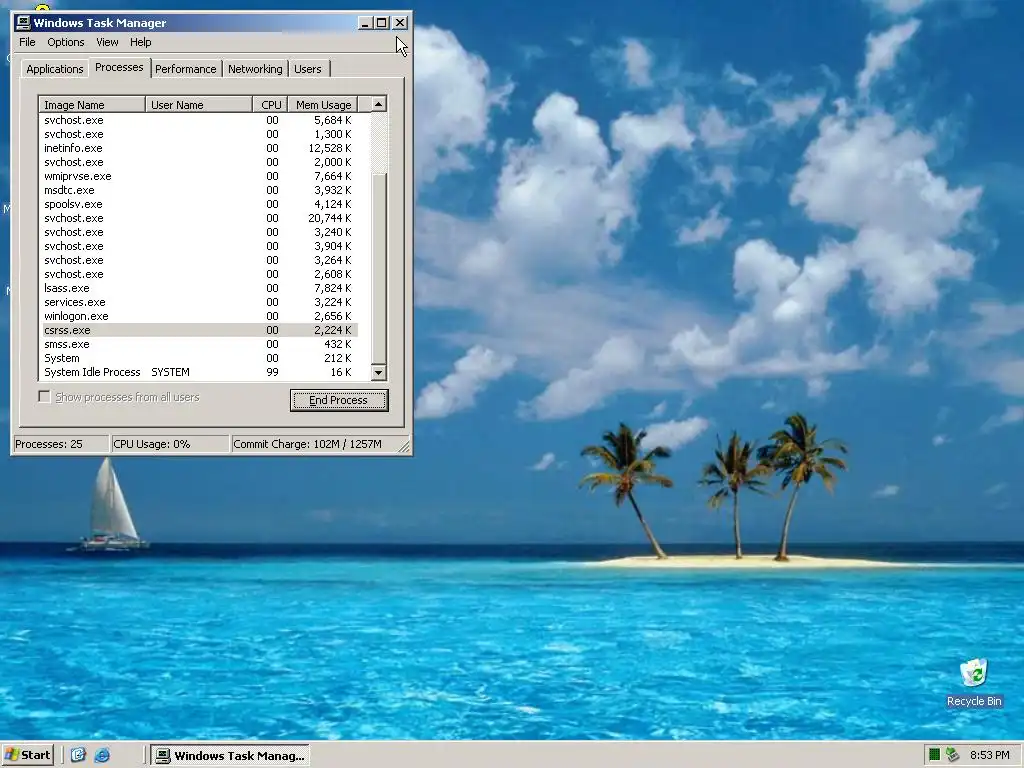Select the winlogon.exe process
Viewport: 1024px width, 768px height.
(x=199, y=316)
